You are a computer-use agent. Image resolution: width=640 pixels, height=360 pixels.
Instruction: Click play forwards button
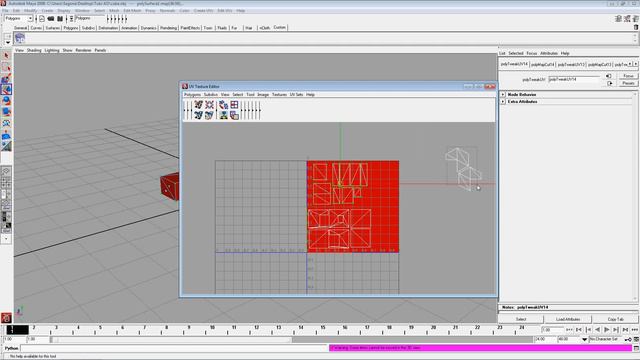[x=607, y=329]
